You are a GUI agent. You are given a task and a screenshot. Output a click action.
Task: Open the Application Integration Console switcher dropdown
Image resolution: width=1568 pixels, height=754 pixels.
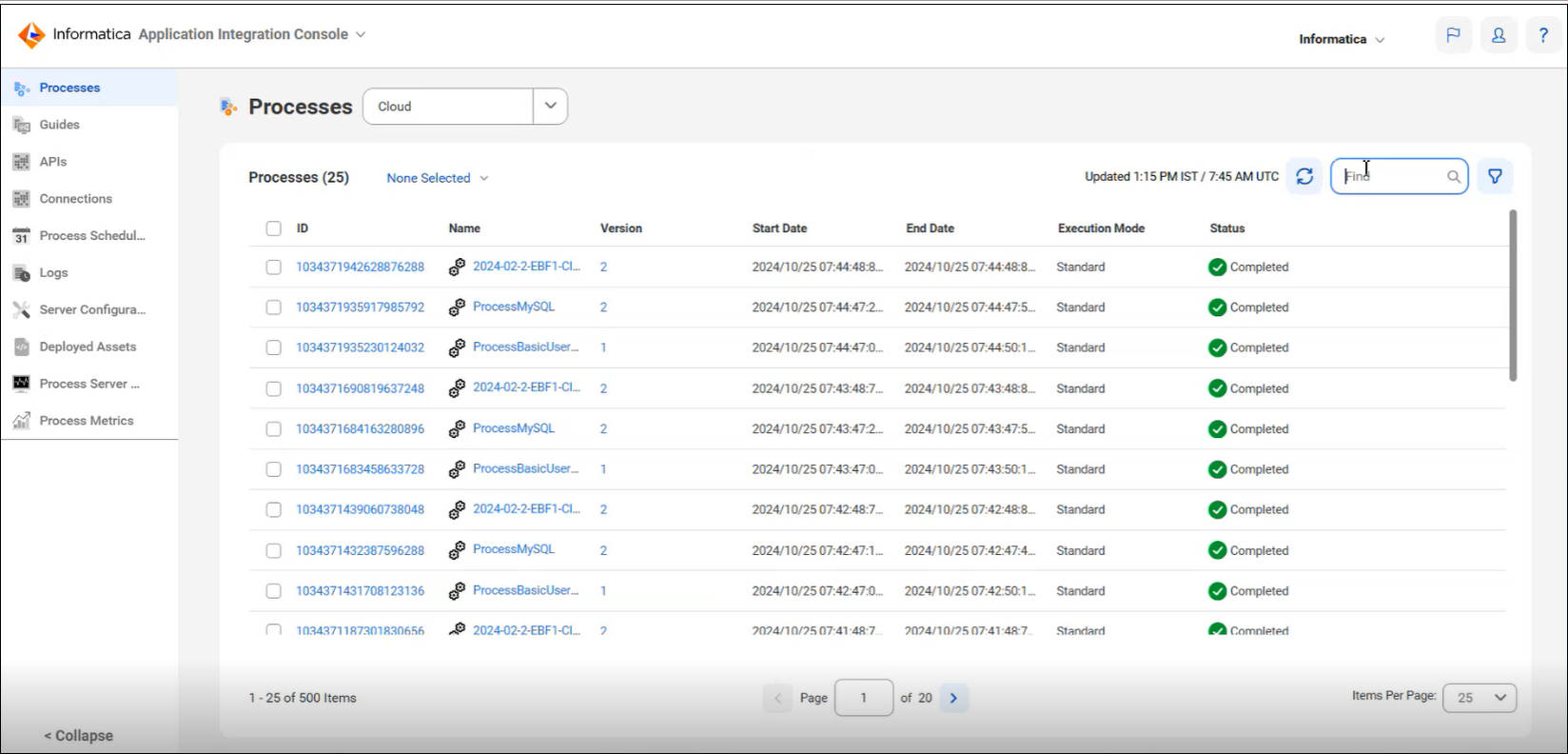tap(361, 35)
